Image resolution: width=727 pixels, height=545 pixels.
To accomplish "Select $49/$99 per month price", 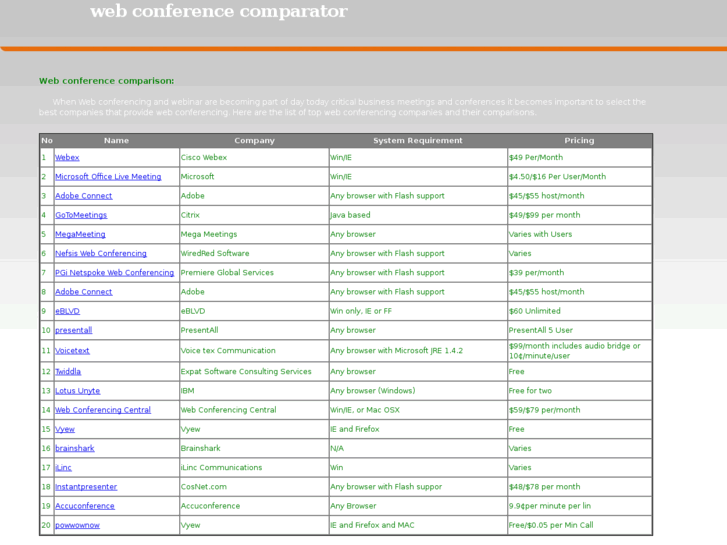I will click(x=580, y=215).
